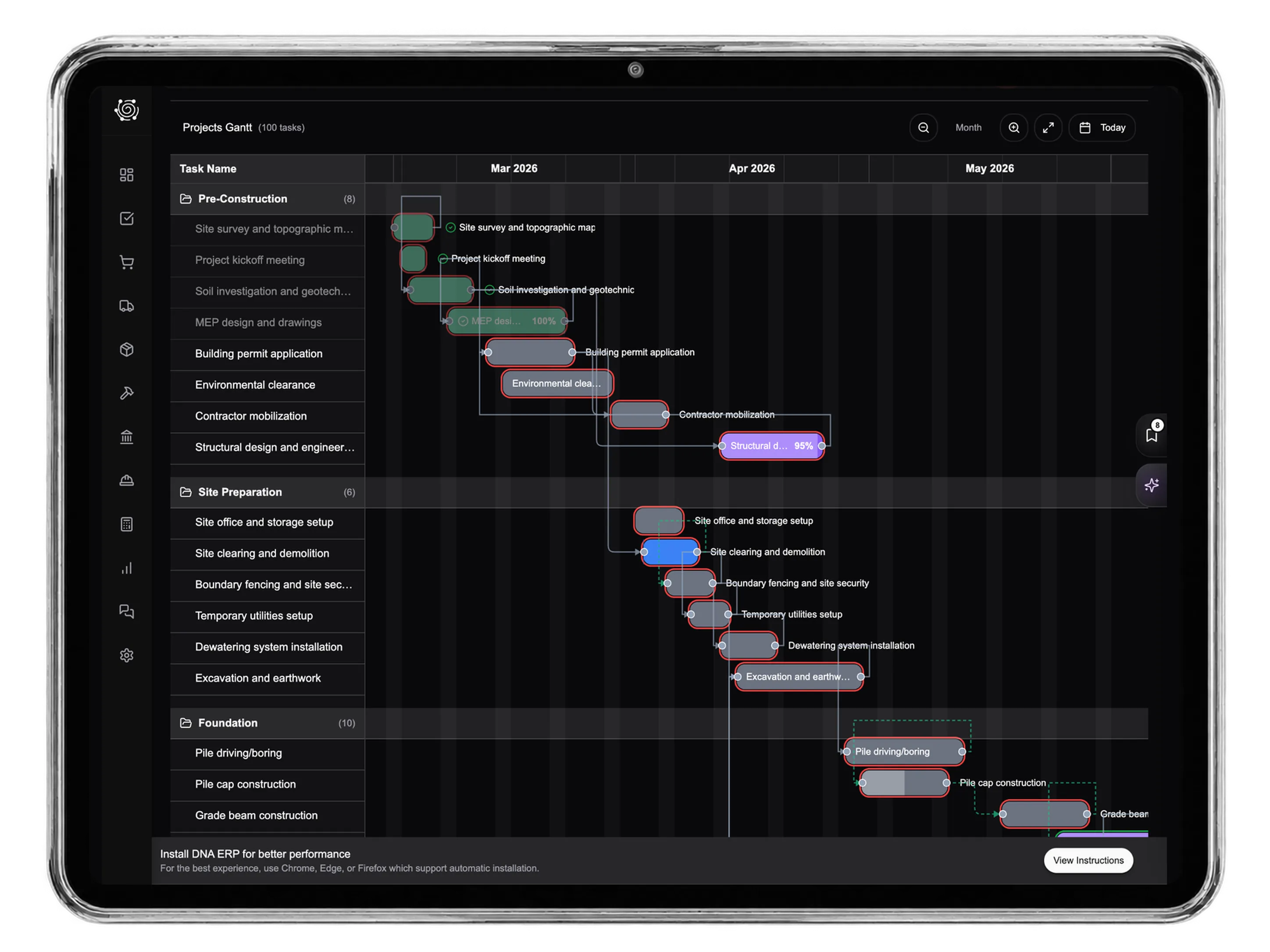This screenshot has width=1270, height=952.
Task: Select Site clearing and demolition task row
Action: [268, 554]
